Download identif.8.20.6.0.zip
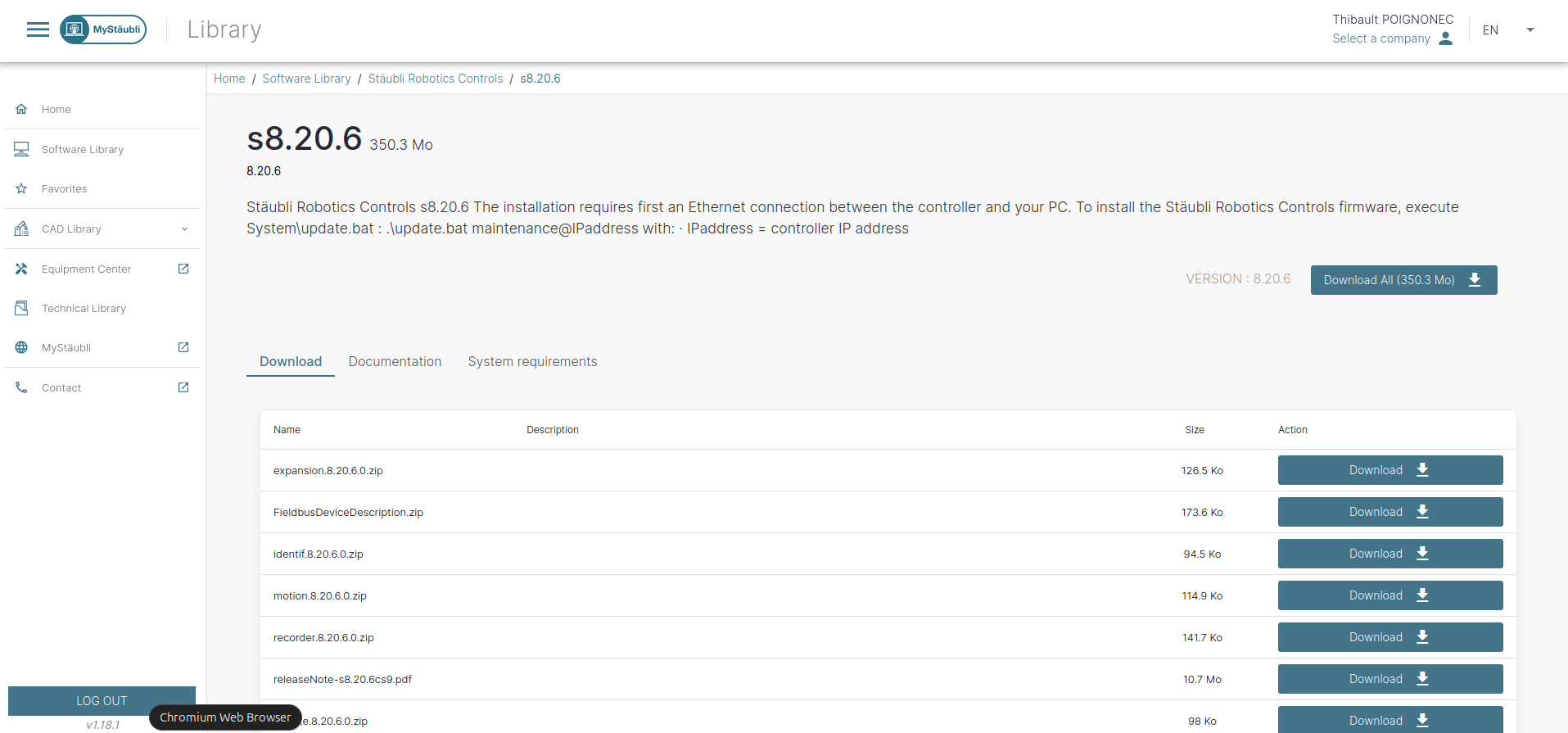 click(1390, 554)
